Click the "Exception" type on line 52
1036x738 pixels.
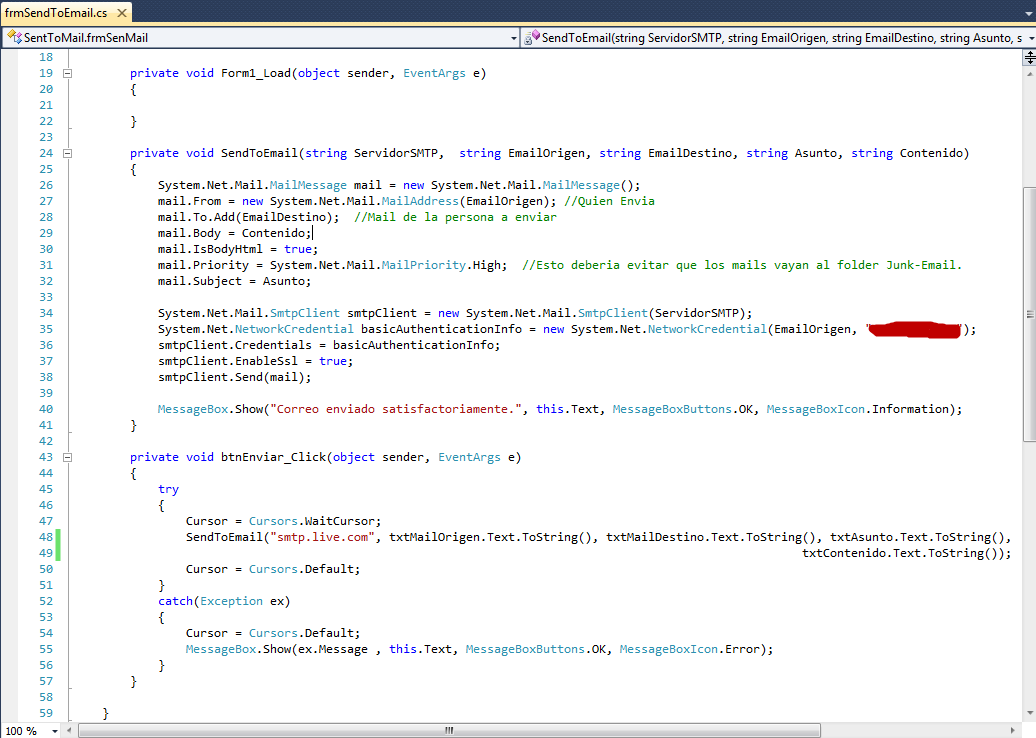pyautogui.click(x=231, y=601)
